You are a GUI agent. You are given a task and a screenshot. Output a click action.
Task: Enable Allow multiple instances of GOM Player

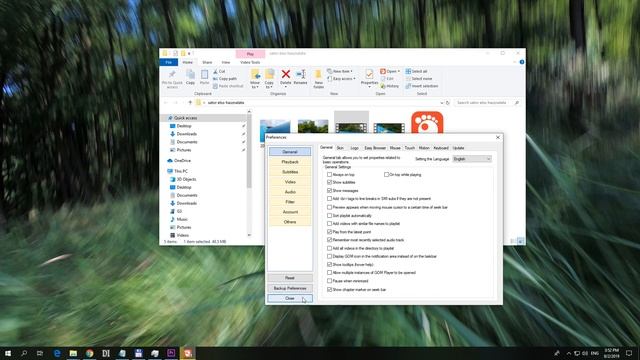point(329,273)
